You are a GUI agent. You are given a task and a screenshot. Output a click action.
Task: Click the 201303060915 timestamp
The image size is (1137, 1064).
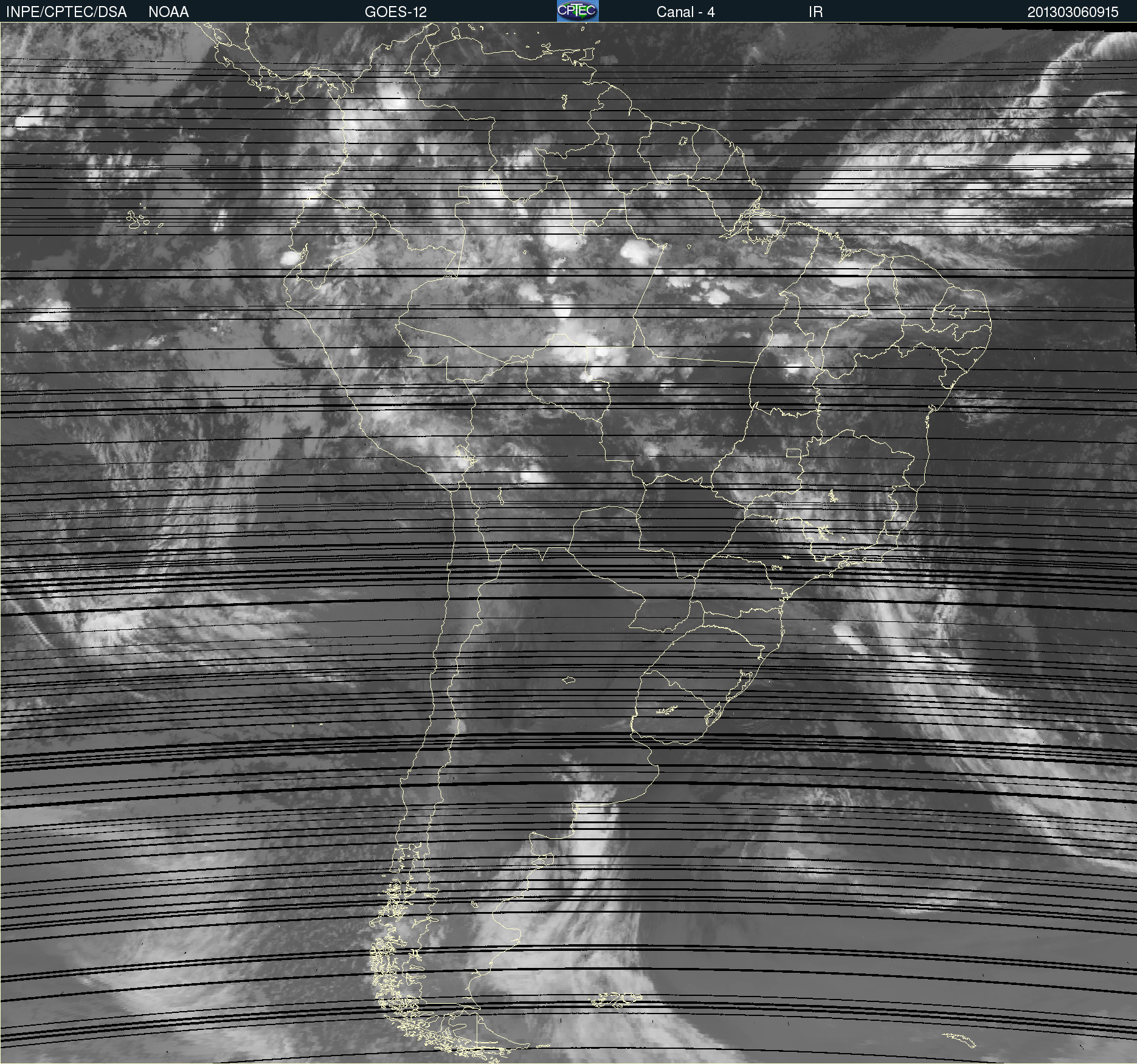click(1073, 12)
